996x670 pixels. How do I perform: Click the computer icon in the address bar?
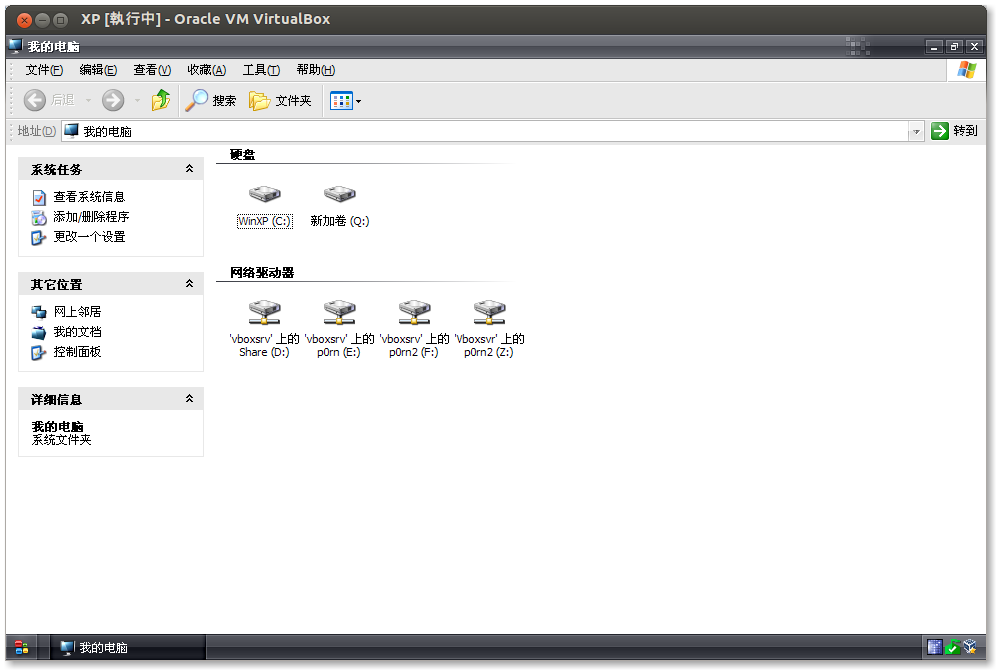[72, 131]
